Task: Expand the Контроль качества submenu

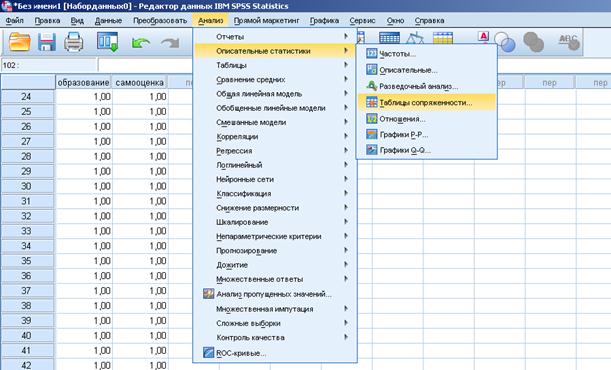Action: pyautogui.click(x=275, y=338)
